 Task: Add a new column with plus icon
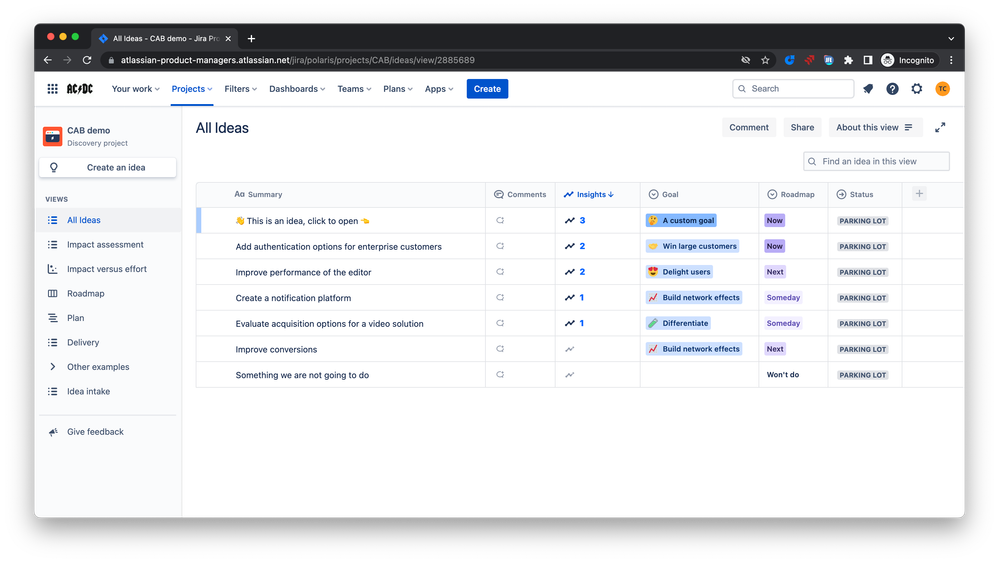coord(919,194)
